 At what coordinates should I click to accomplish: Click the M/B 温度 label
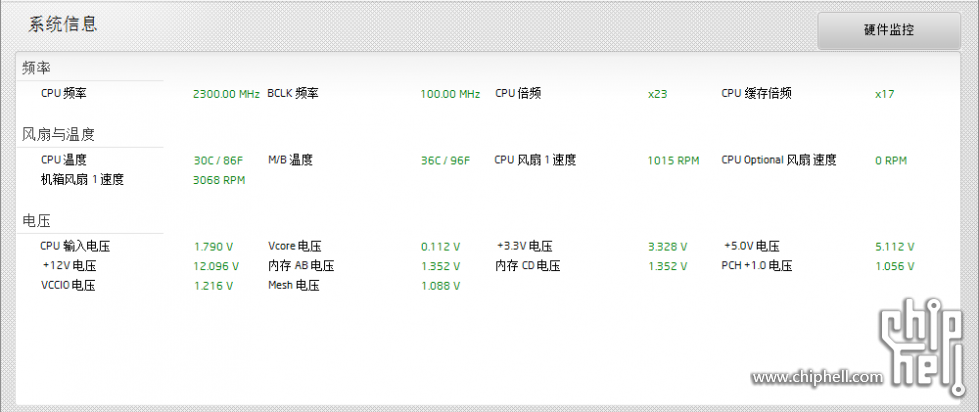[290, 160]
